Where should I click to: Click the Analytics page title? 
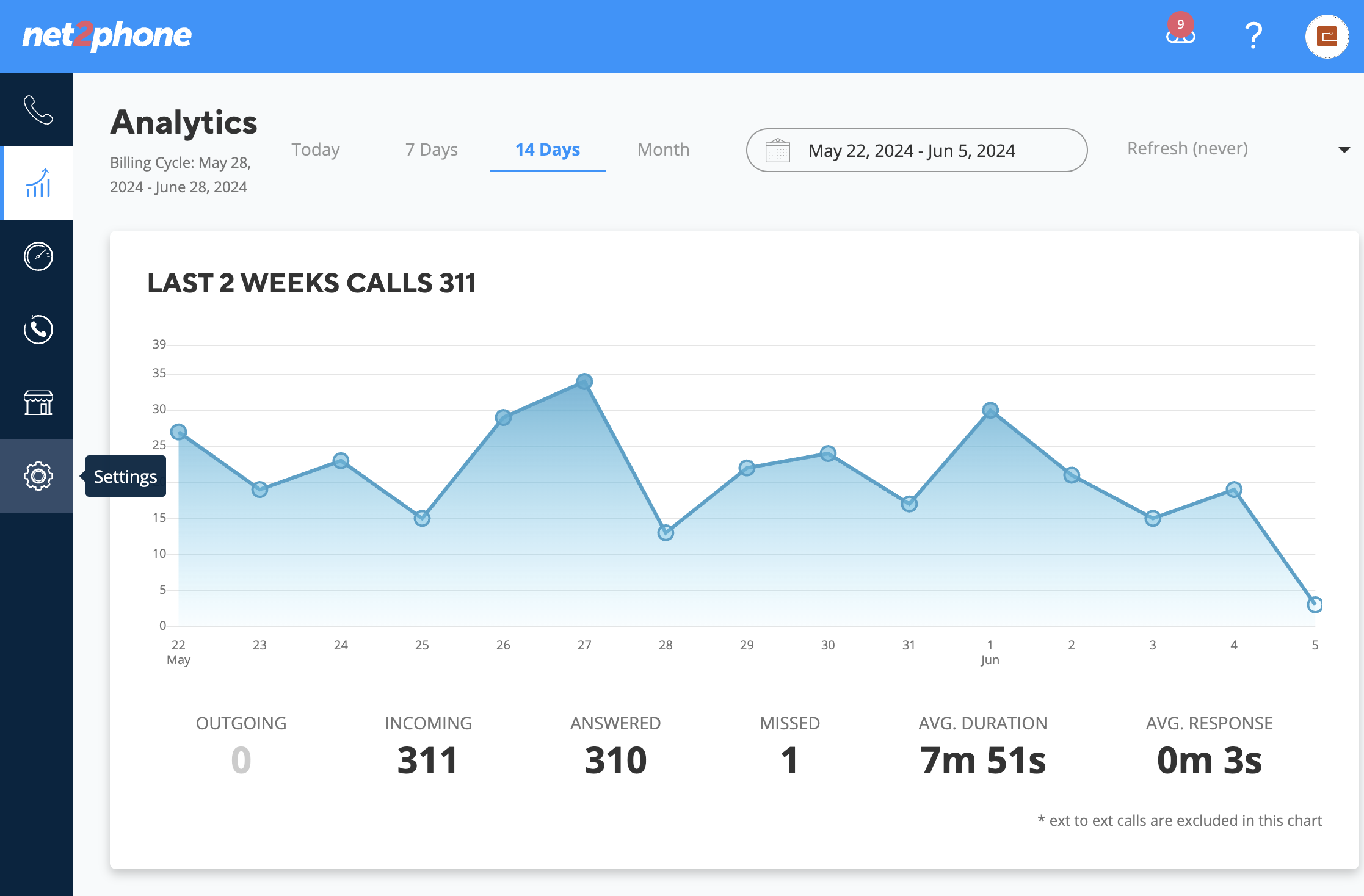click(184, 122)
